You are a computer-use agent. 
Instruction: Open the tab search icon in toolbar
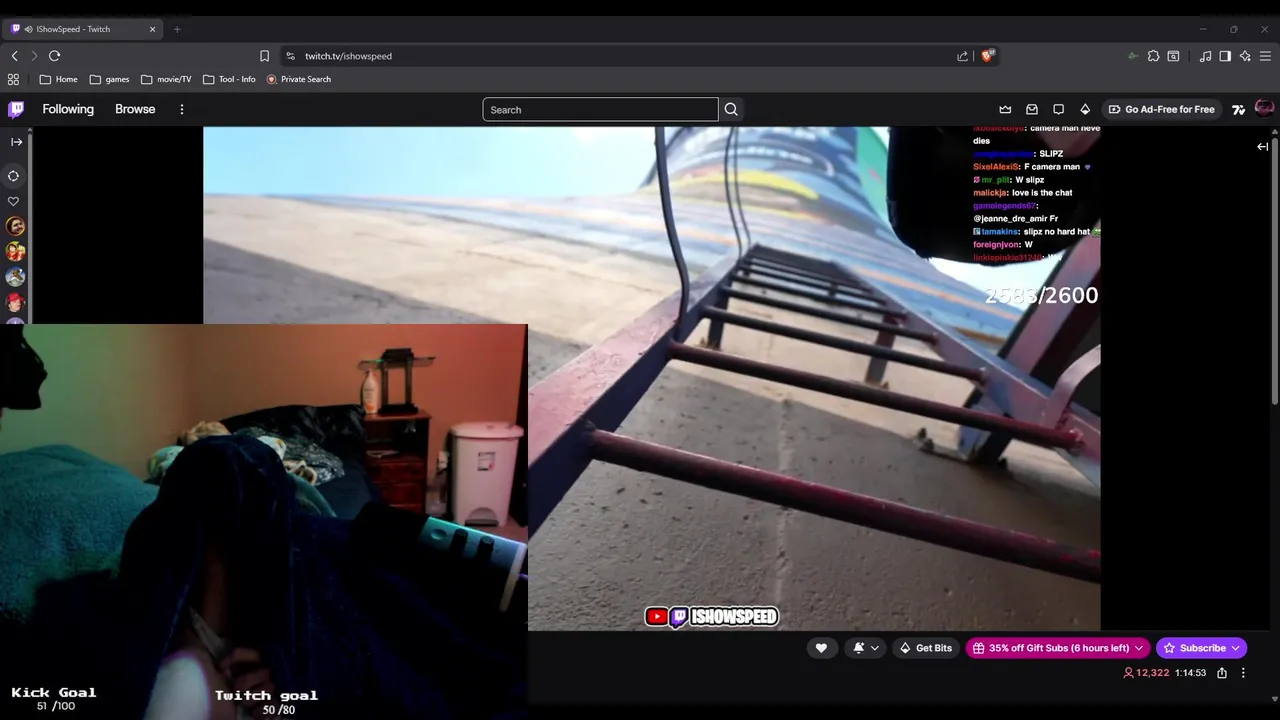pyautogui.click(x=1174, y=56)
